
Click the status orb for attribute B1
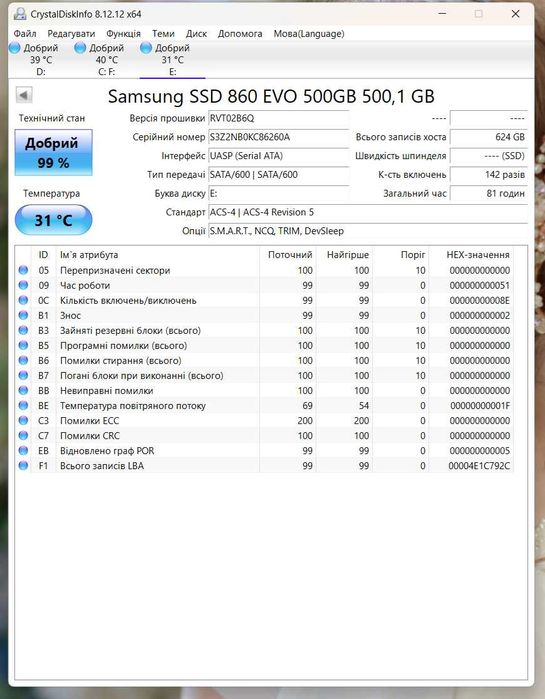point(23,315)
